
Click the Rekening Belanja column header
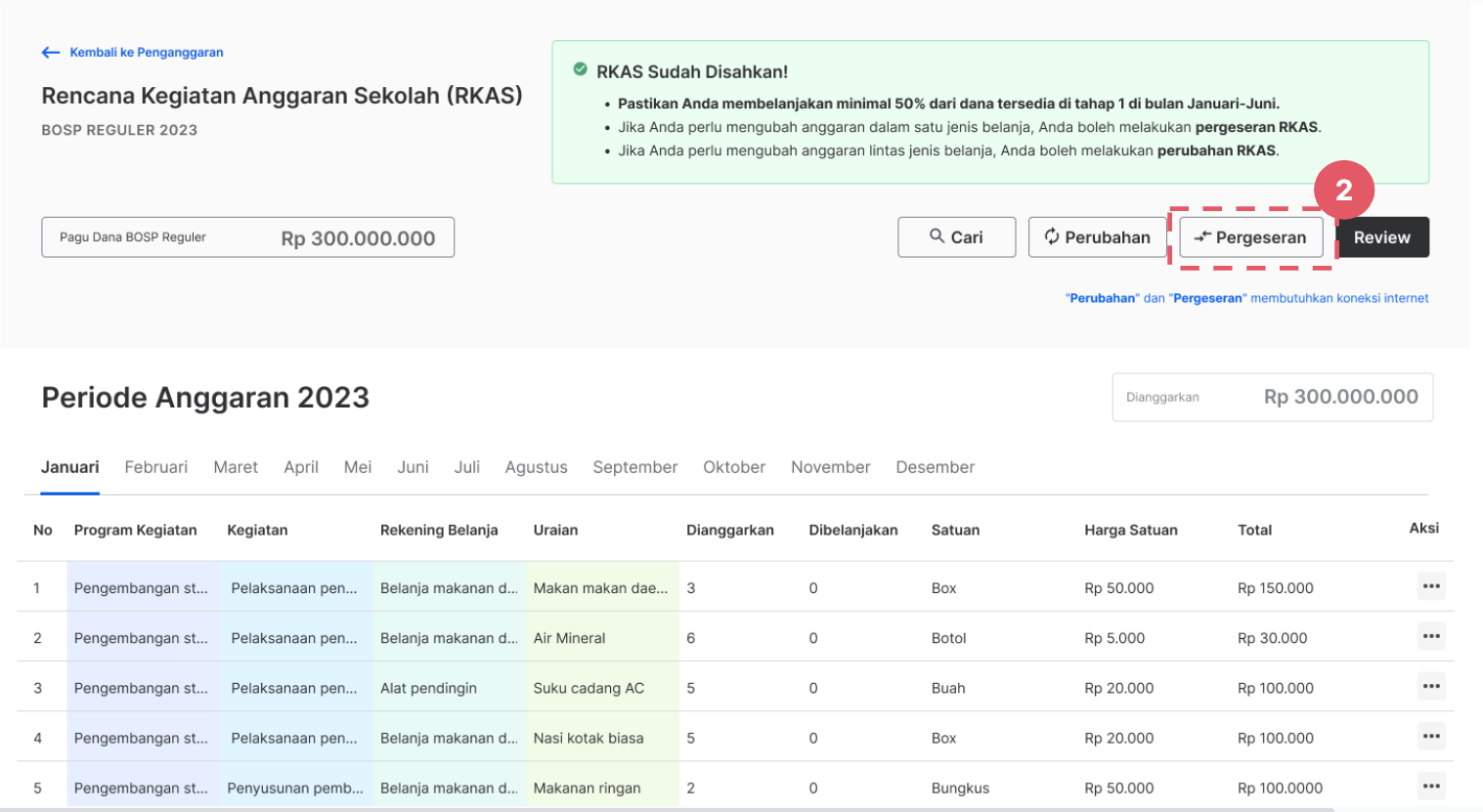(x=439, y=530)
